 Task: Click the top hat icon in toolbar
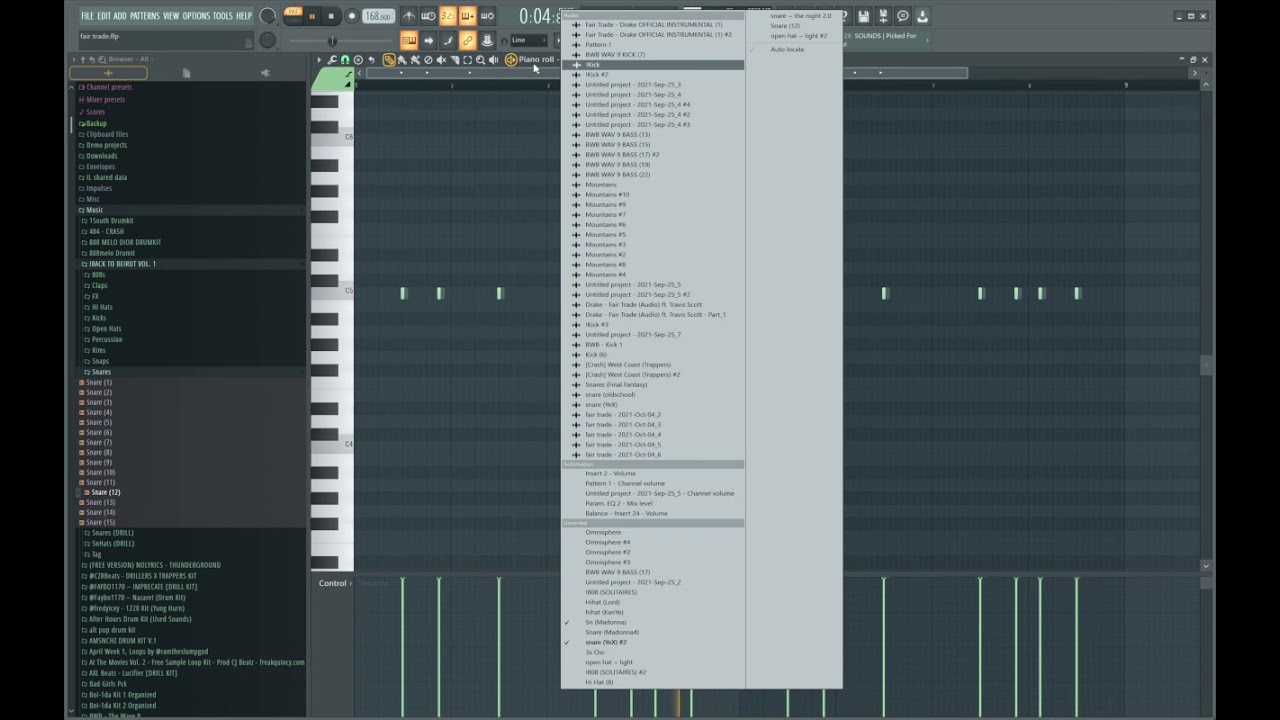pyautogui.click(x=487, y=40)
